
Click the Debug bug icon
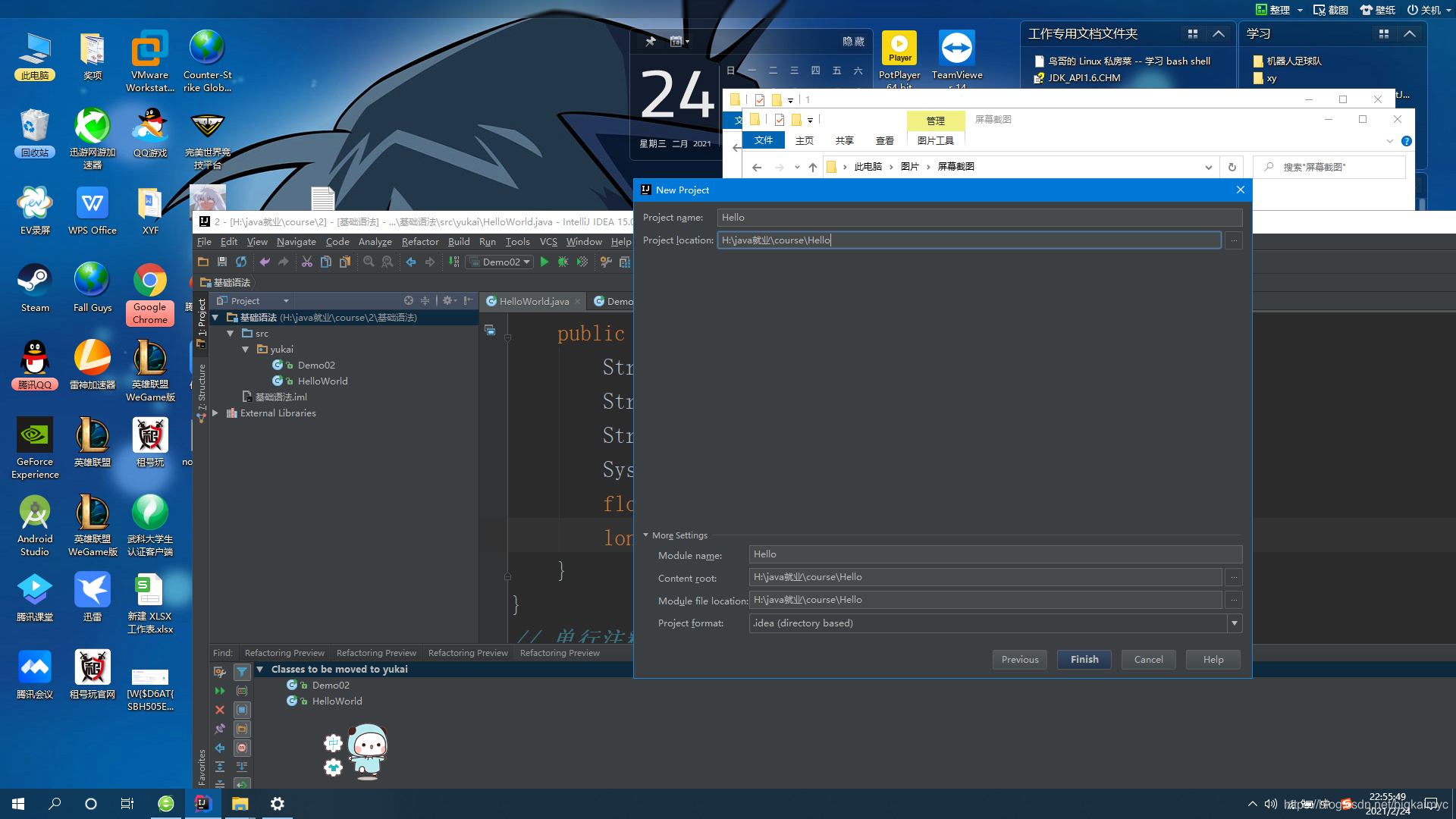point(563,262)
